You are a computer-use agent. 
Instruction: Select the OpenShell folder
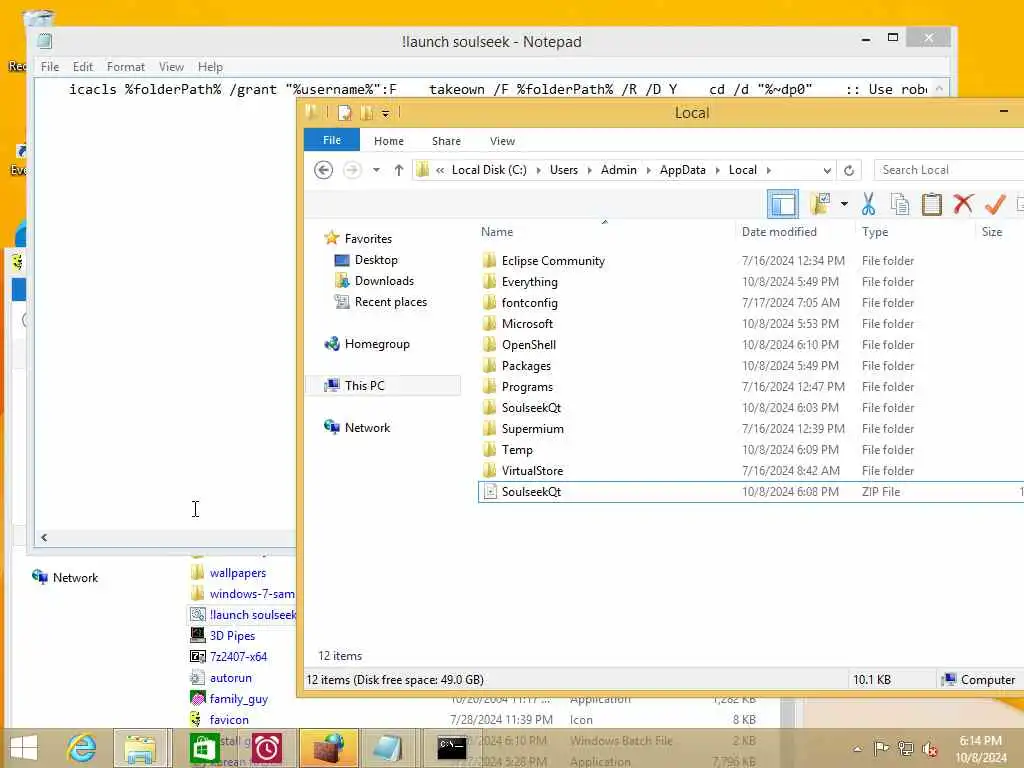(528, 344)
